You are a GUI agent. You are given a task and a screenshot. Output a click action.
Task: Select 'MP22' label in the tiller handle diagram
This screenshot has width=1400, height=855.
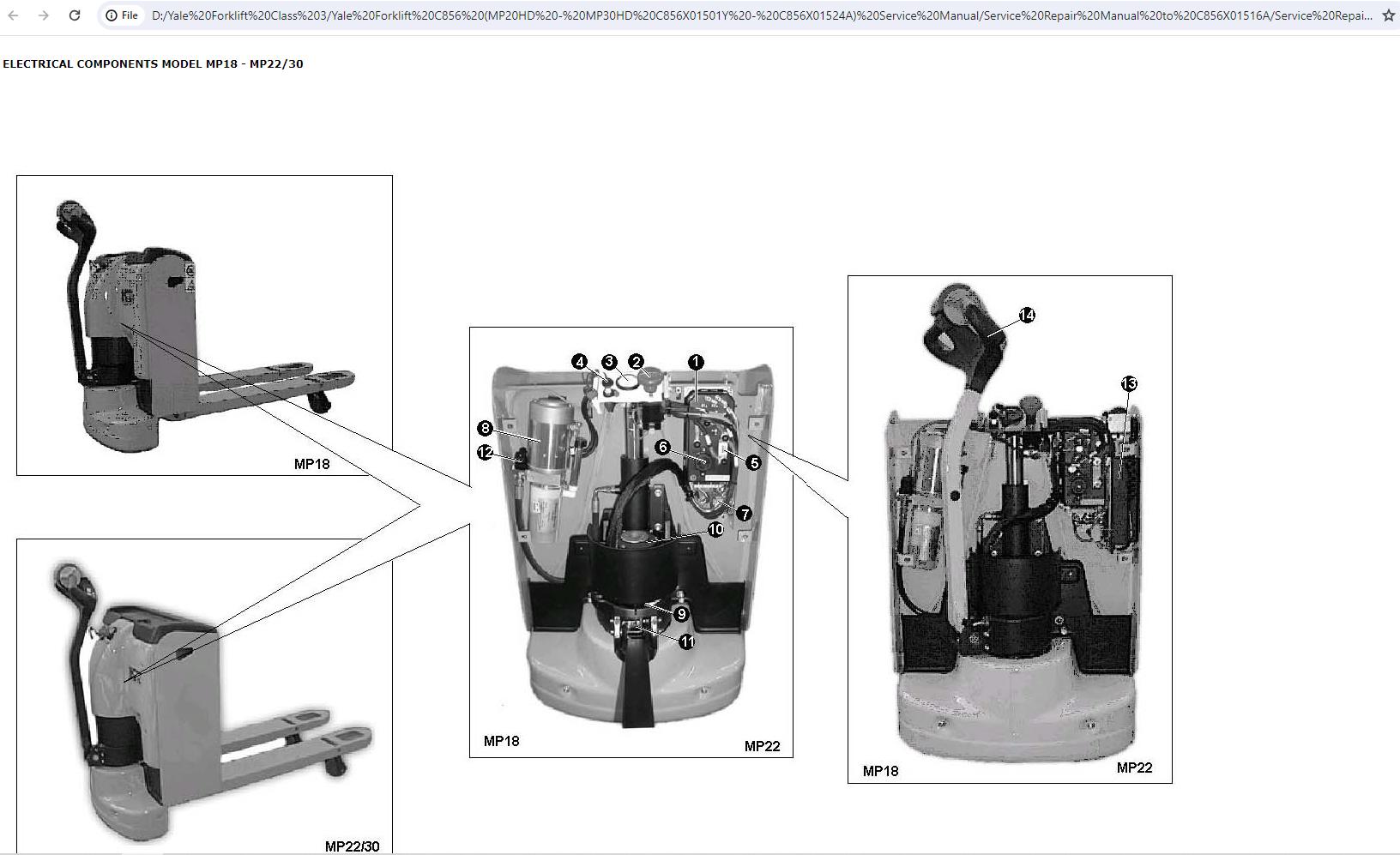point(1134,768)
